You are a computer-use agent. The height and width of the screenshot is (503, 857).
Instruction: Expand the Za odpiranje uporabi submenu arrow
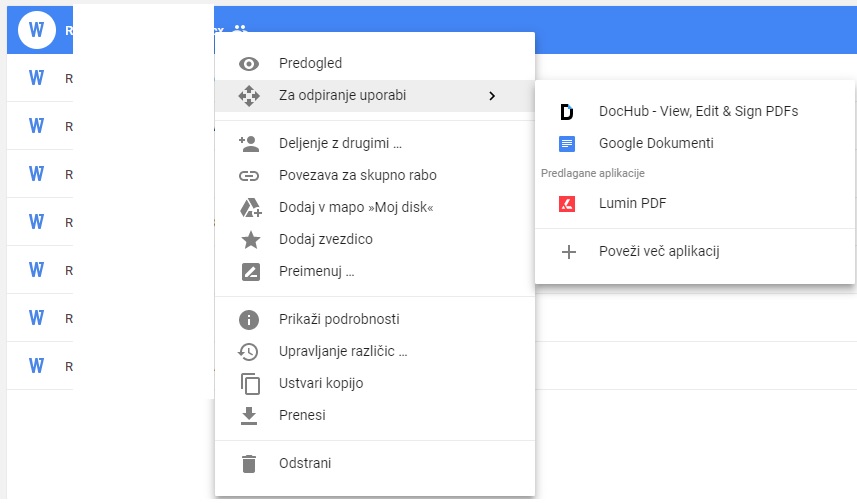(x=492, y=96)
